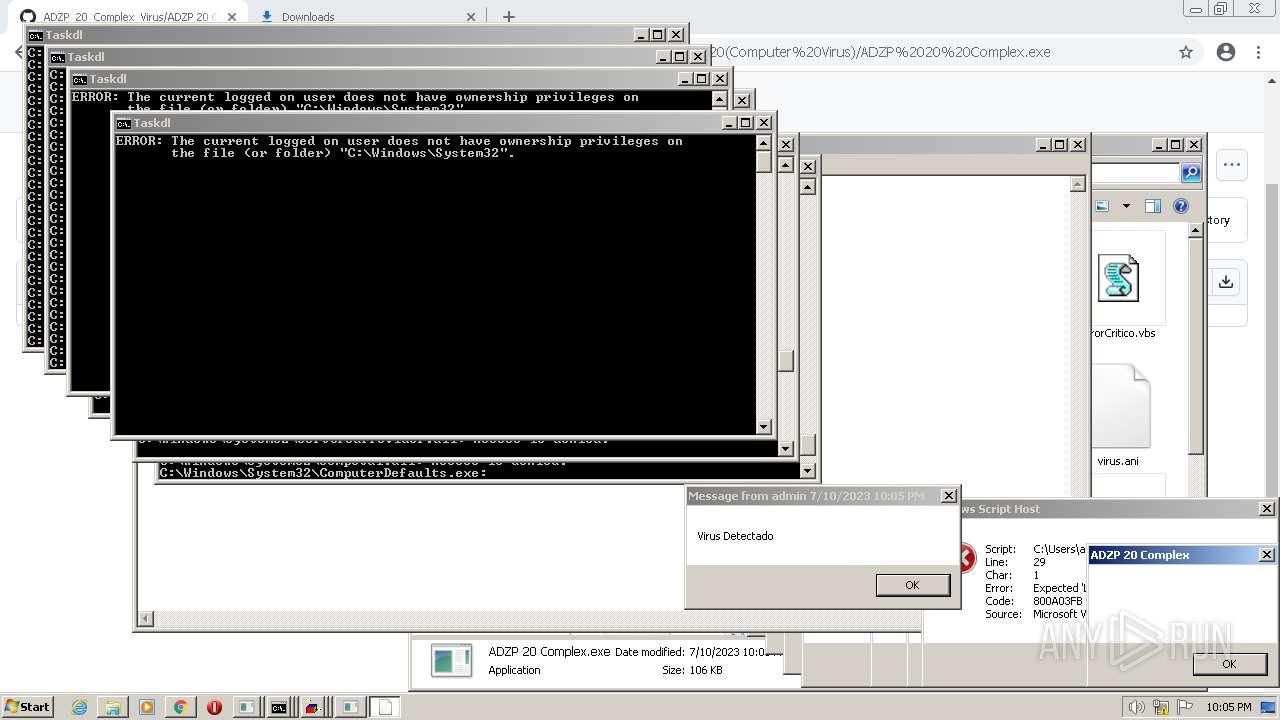Open the Windows Start menu

click(28, 706)
